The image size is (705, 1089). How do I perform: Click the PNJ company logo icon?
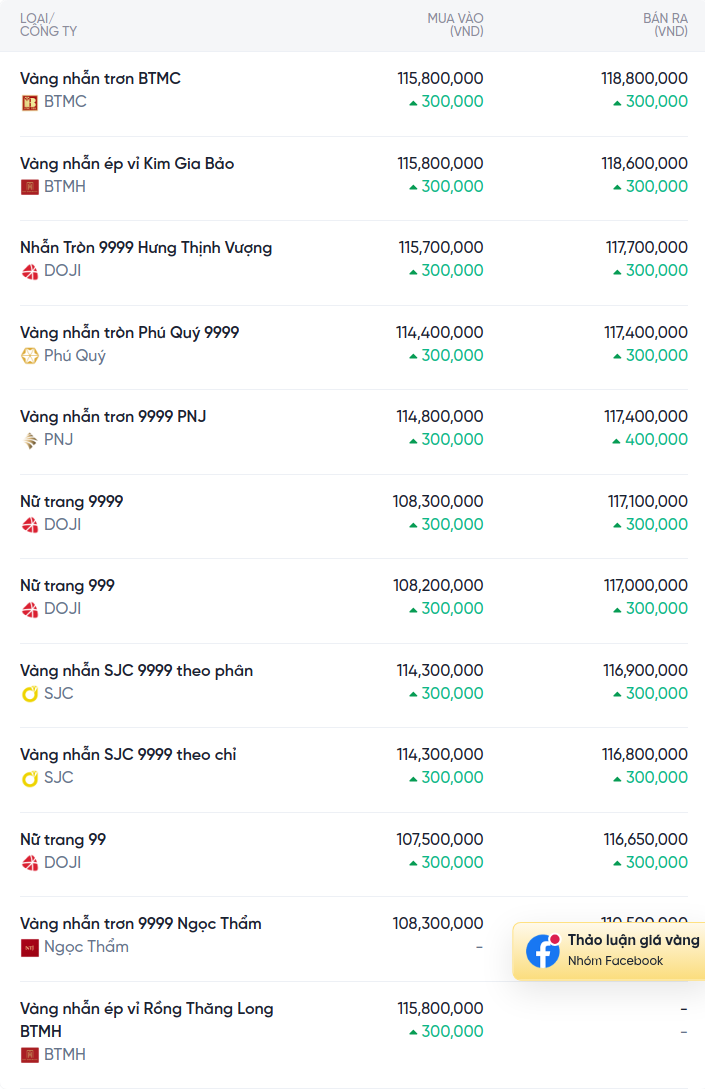(29, 440)
